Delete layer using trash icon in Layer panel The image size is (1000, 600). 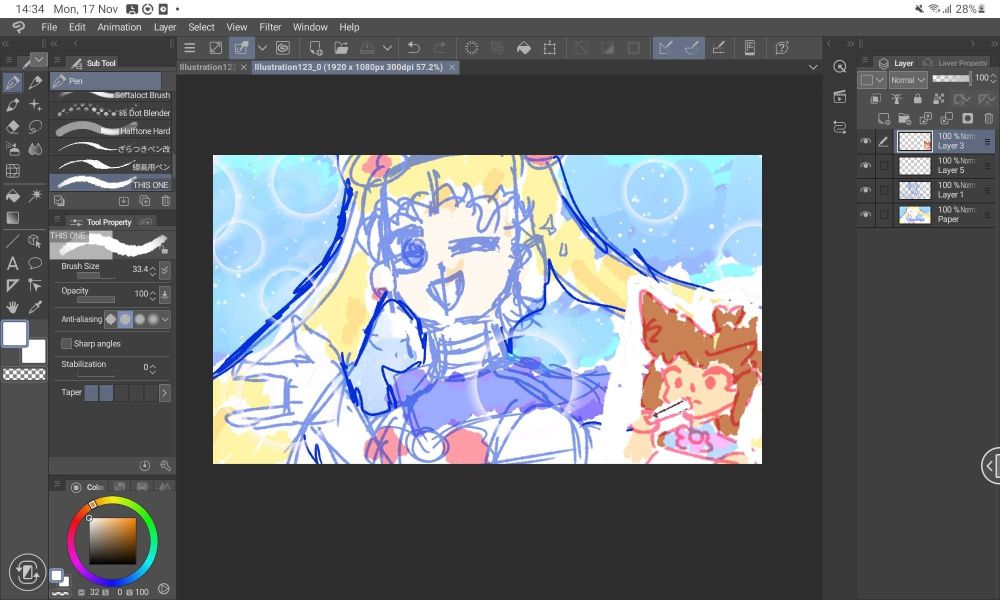989,119
